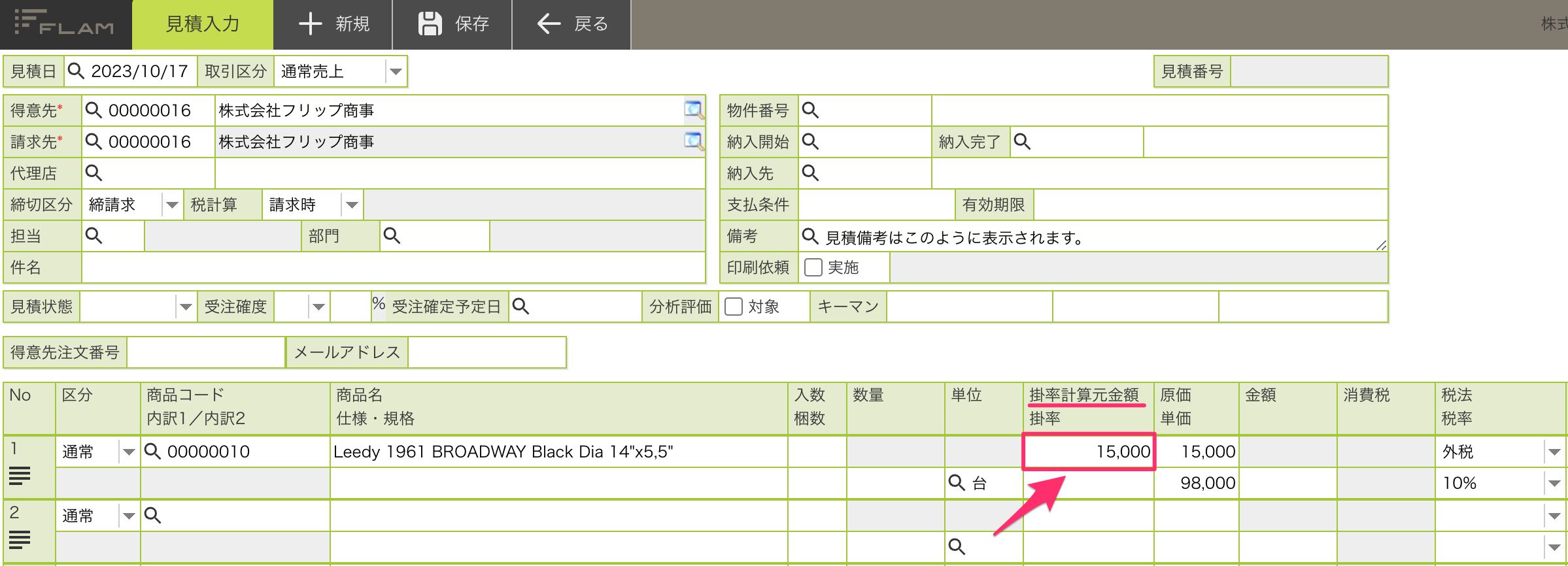
Task: Toggle the 印刷依頼 実施 checkbox
Action: coord(813,267)
